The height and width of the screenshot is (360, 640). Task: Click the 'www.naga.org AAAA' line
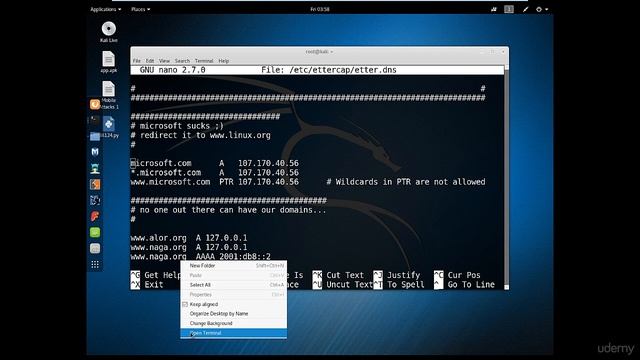coord(200,257)
